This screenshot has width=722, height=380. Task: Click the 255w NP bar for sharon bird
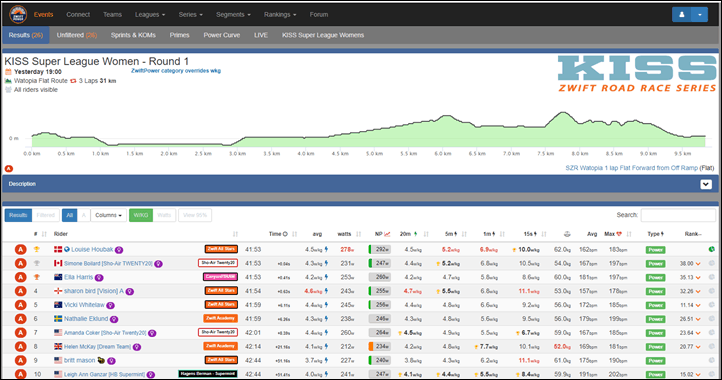(380, 291)
